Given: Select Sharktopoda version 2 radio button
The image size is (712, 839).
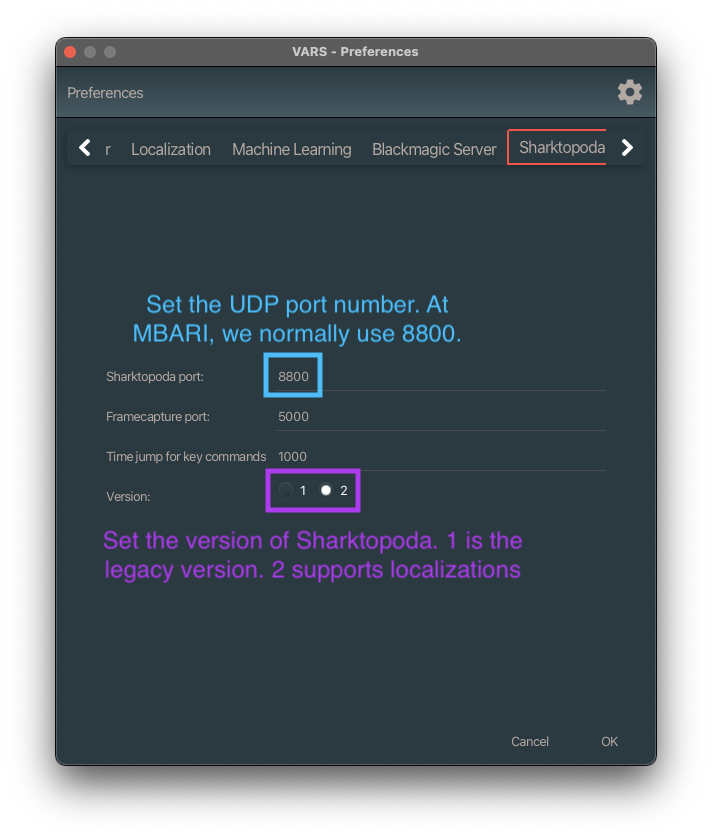Looking at the screenshot, I should (x=326, y=490).
